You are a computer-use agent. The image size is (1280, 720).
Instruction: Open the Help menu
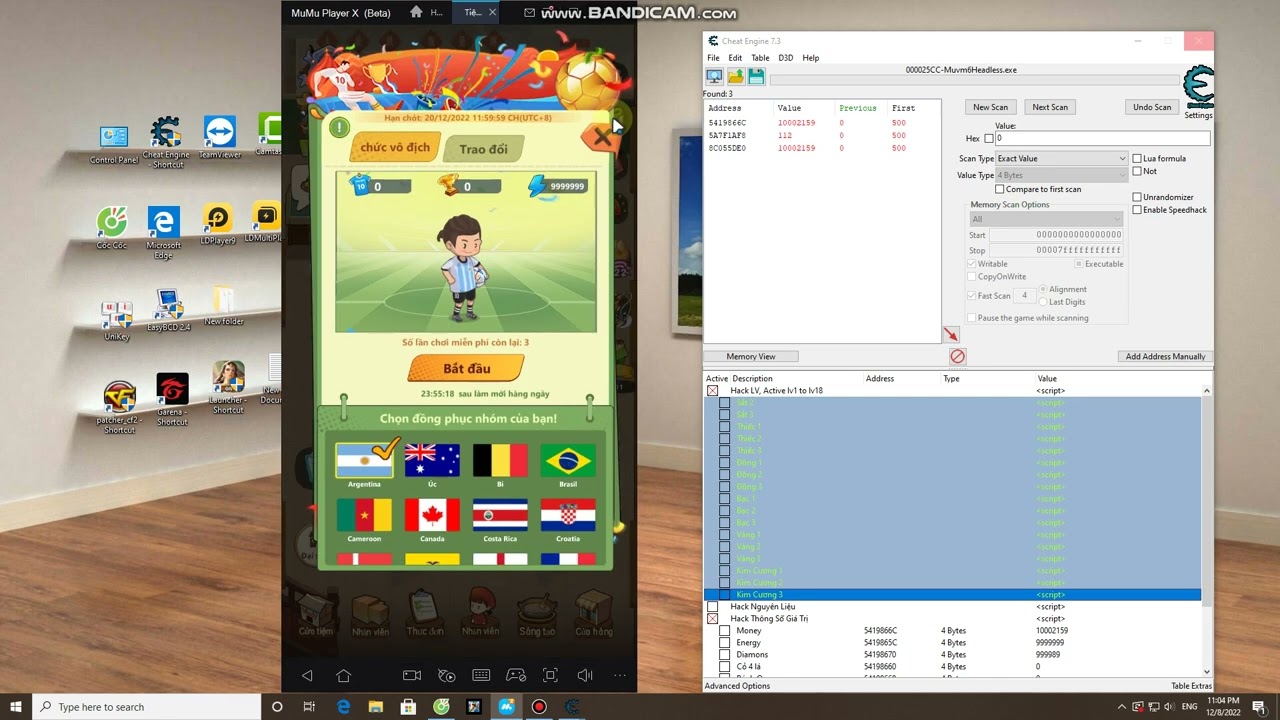click(811, 58)
